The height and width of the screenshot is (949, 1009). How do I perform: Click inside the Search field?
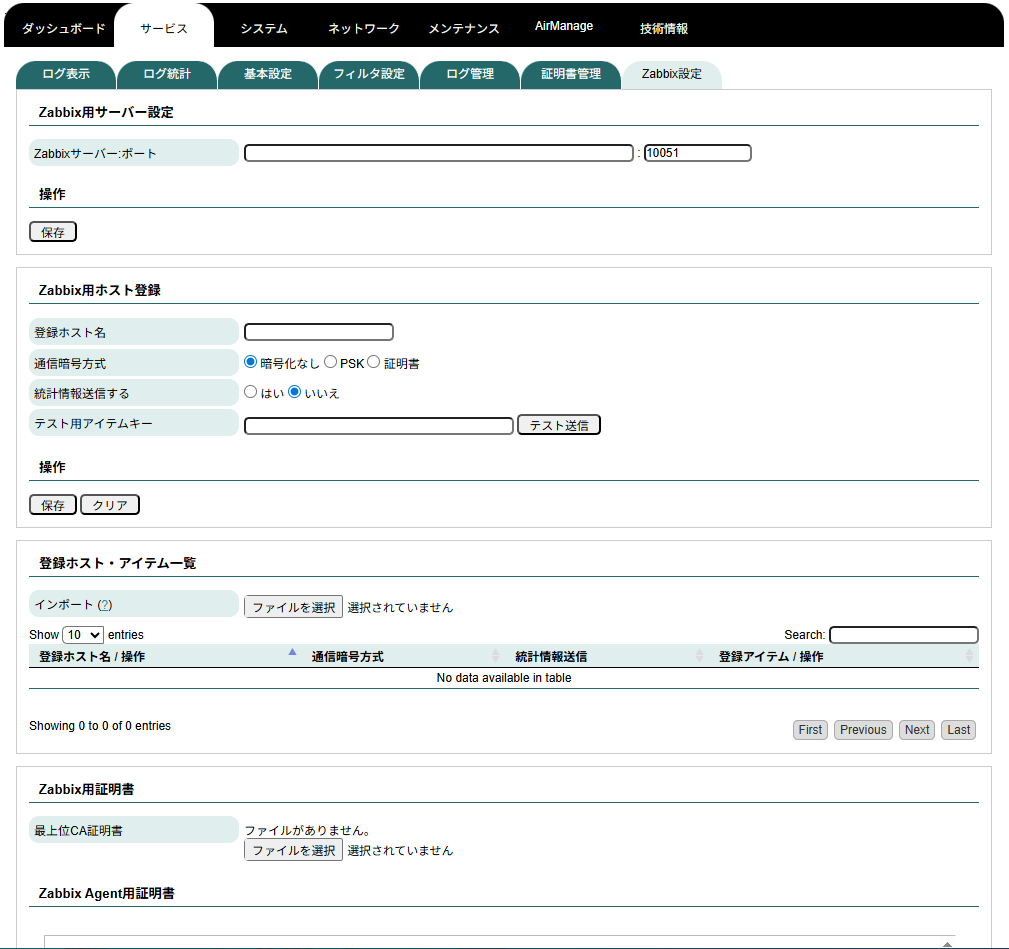(903, 634)
